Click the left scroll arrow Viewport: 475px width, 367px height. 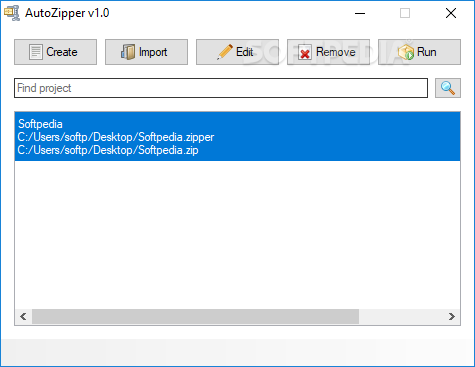click(x=23, y=316)
